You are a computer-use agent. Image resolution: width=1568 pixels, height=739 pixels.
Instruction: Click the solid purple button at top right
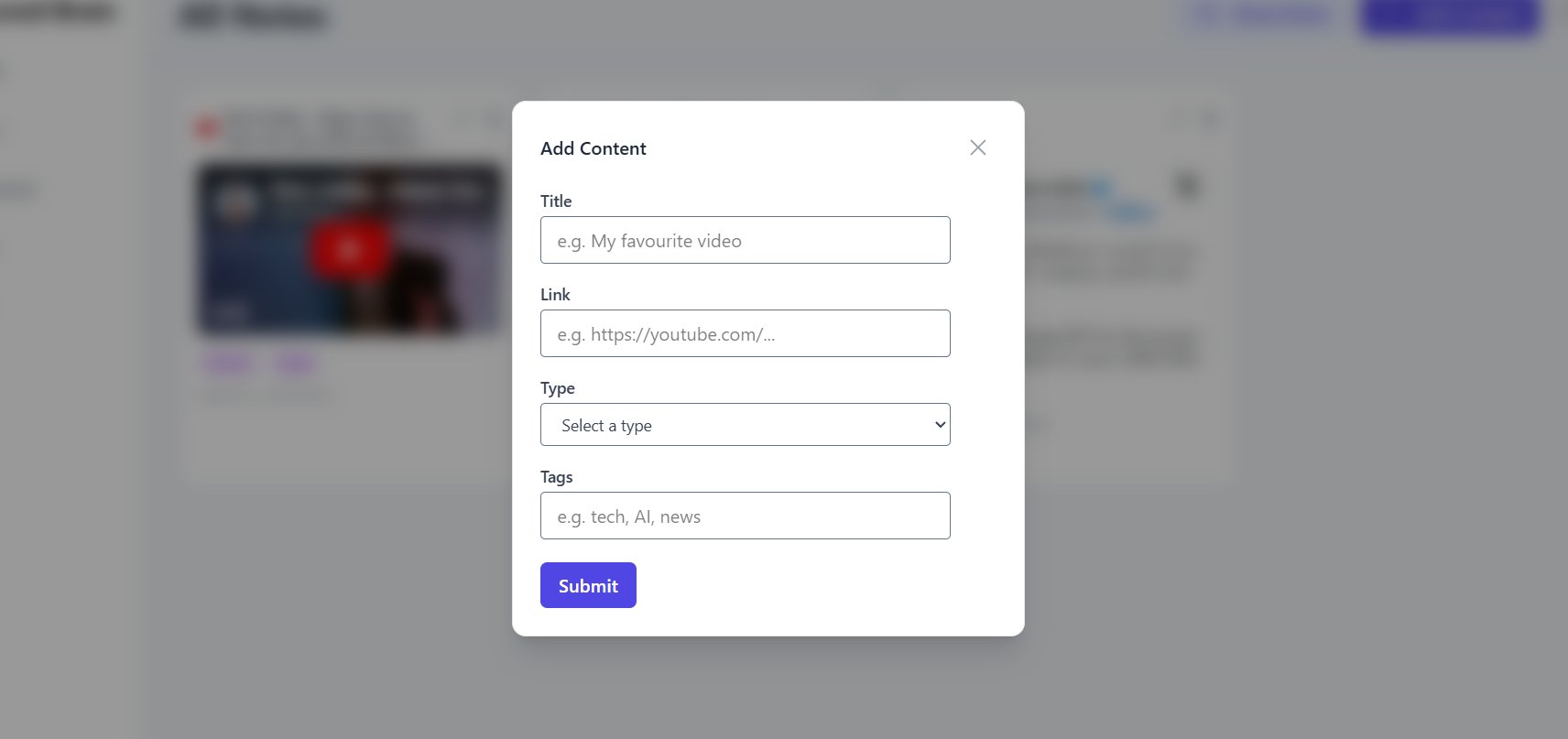tap(1450, 16)
